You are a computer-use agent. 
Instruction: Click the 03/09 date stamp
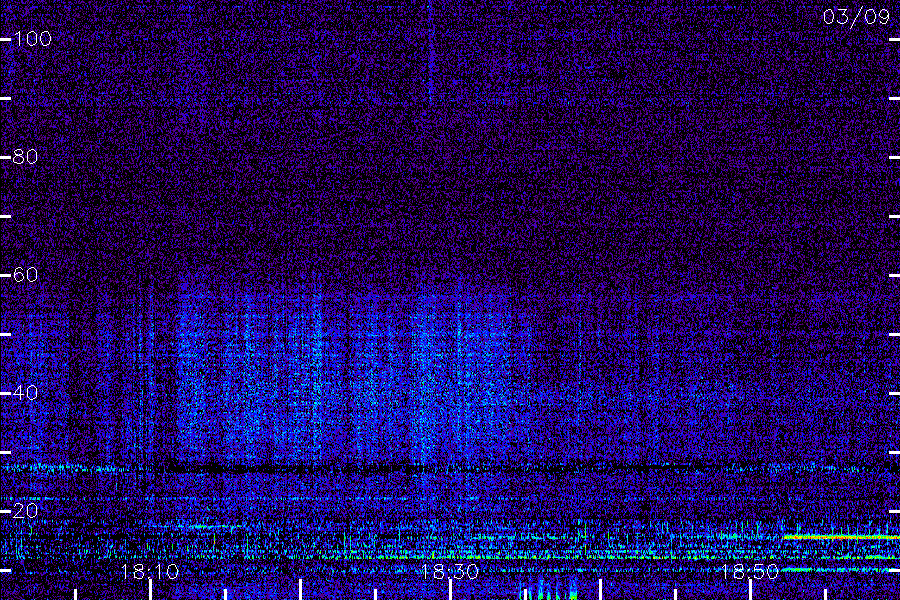(x=856, y=17)
